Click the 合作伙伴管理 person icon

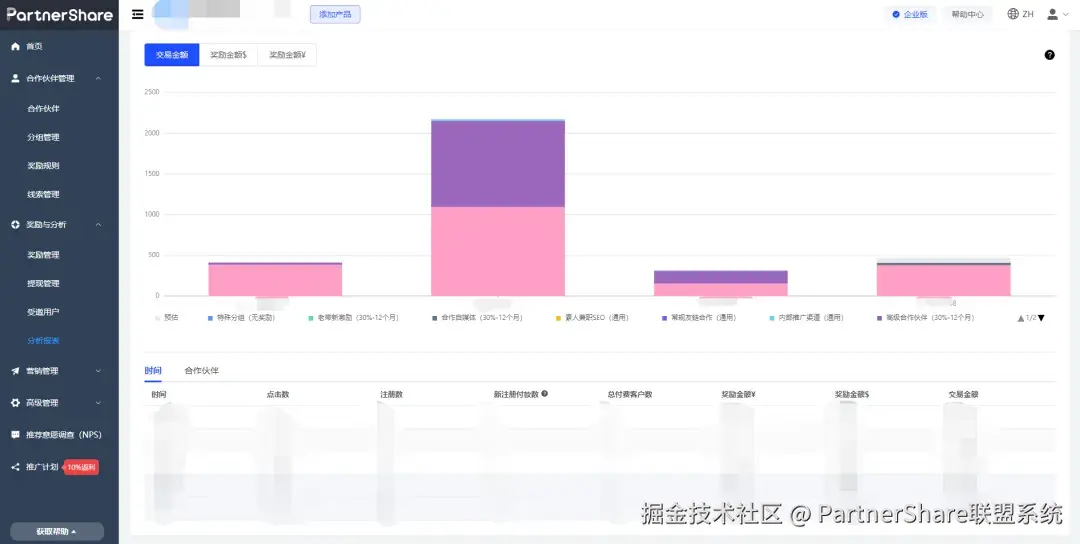tap(15, 79)
